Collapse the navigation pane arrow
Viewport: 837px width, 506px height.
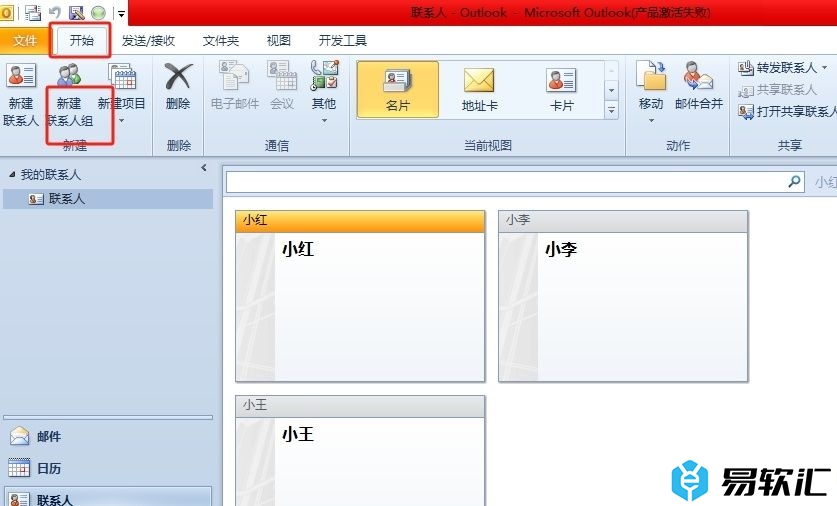(203, 168)
